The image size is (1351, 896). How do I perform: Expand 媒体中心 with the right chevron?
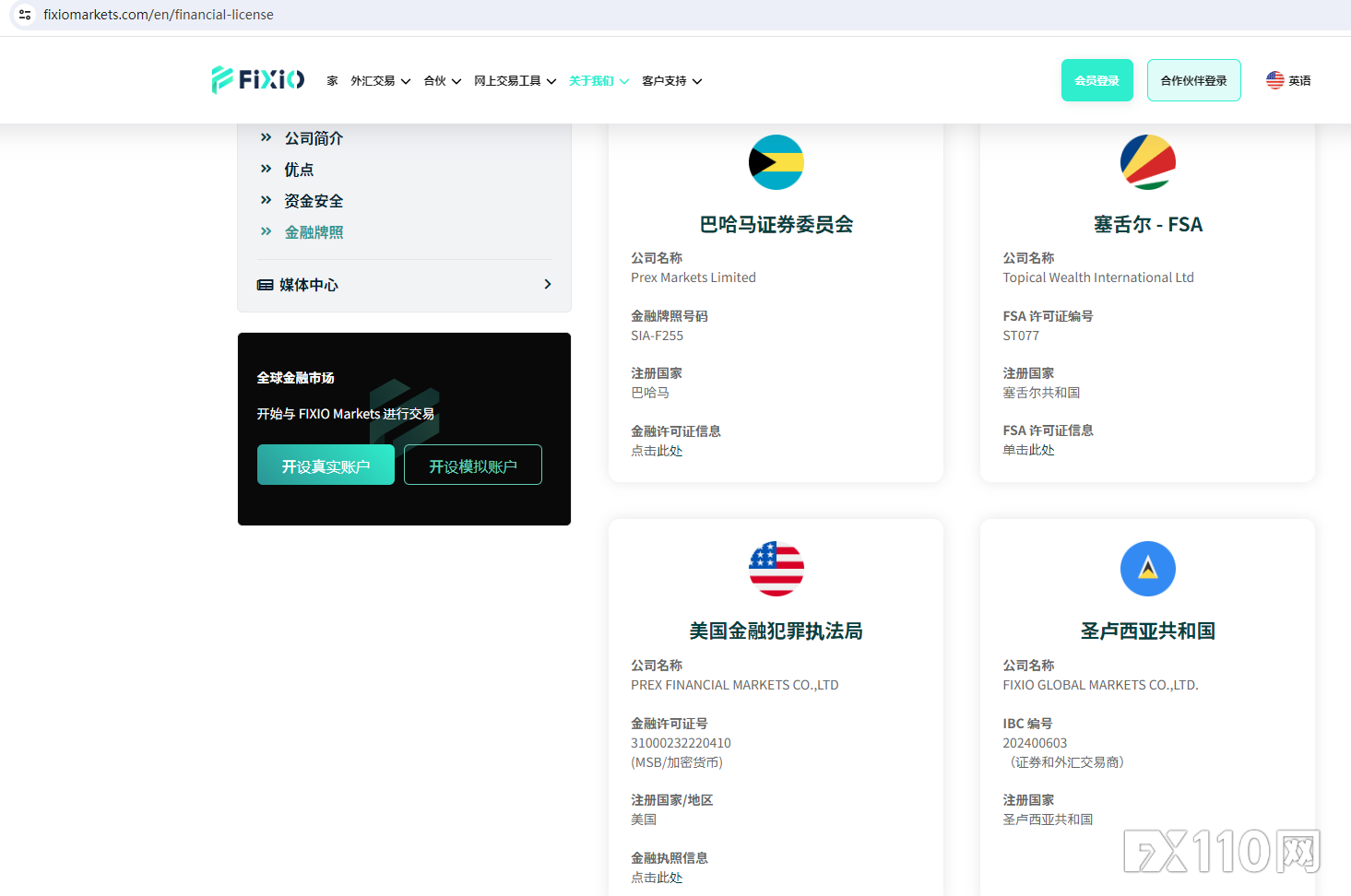point(548,284)
